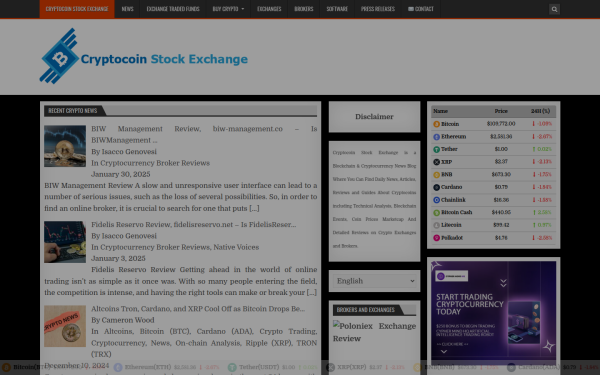600x375 pixels.
Task: Click the Bitcoin Cash price $440.95
Action: click(501, 212)
